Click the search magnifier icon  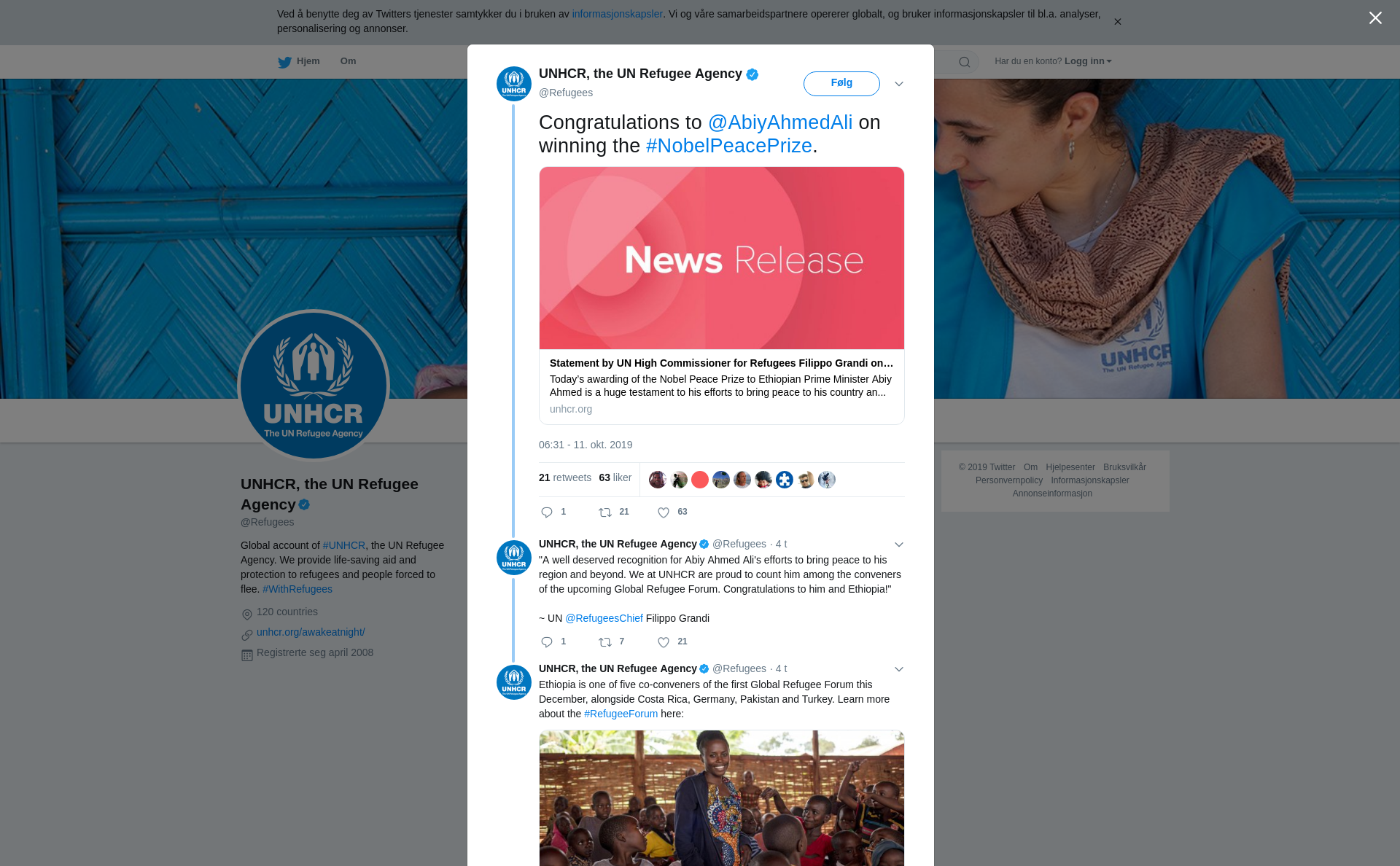click(965, 62)
